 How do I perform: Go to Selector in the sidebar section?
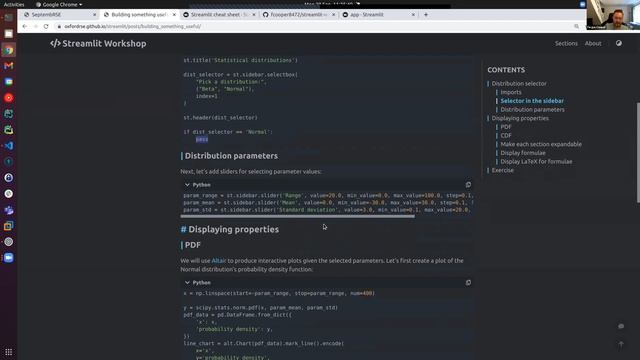[532, 101]
